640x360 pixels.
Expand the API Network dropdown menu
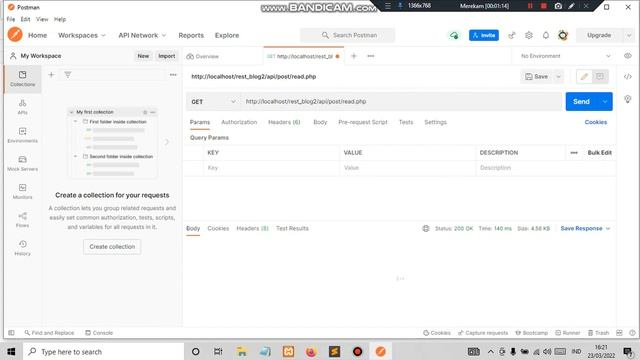coord(142,36)
